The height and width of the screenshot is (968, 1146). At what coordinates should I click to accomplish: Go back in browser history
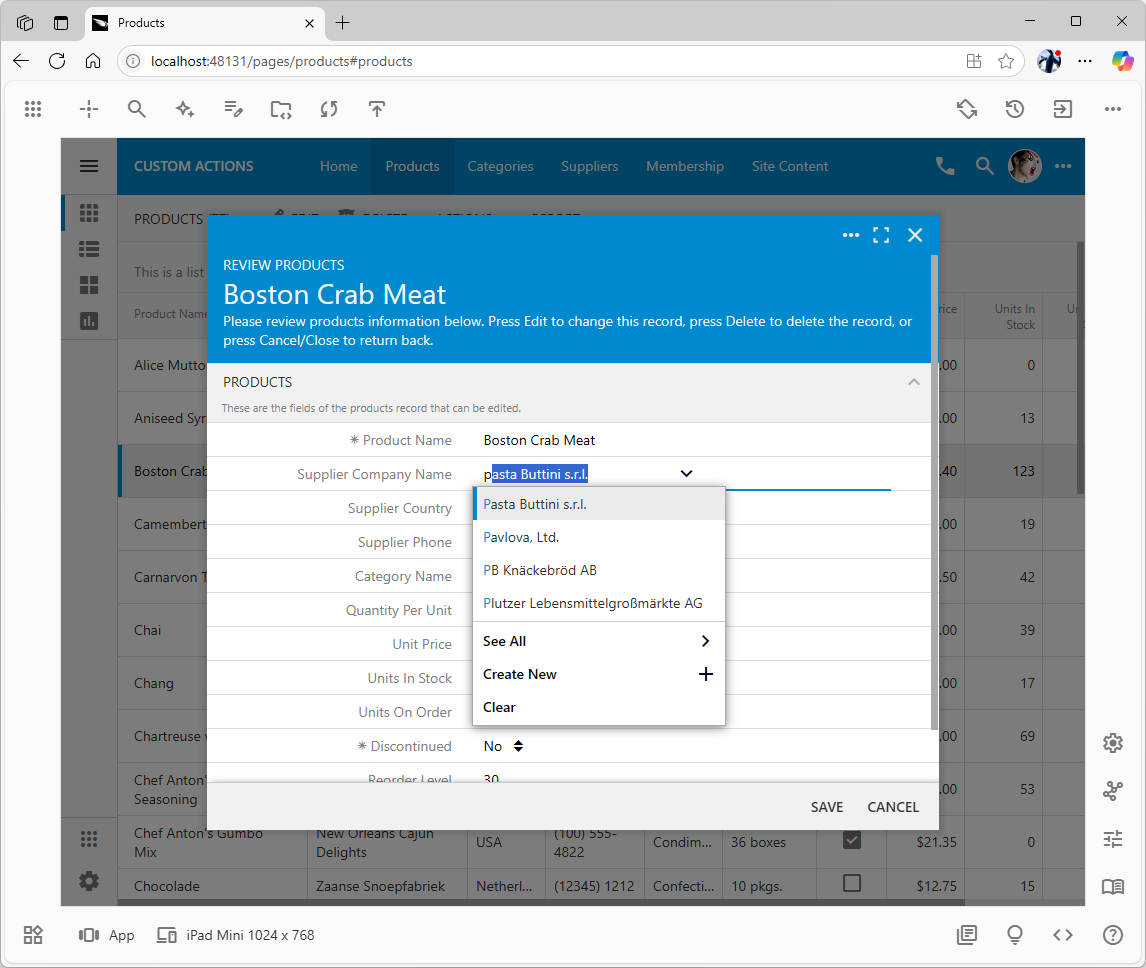(21, 61)
